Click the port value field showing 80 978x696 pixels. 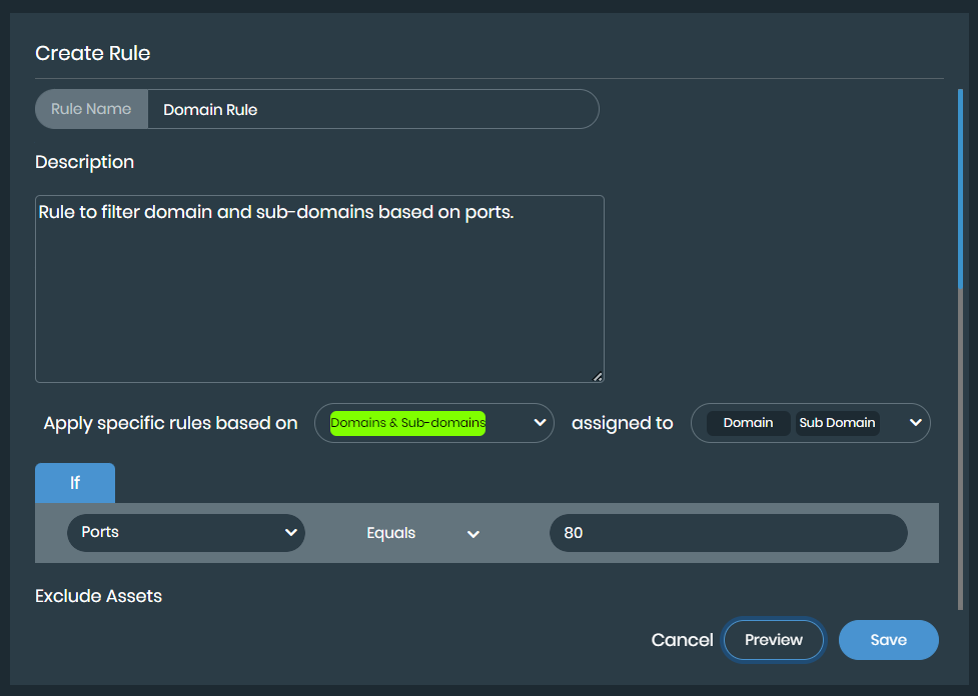click(728, 533)
